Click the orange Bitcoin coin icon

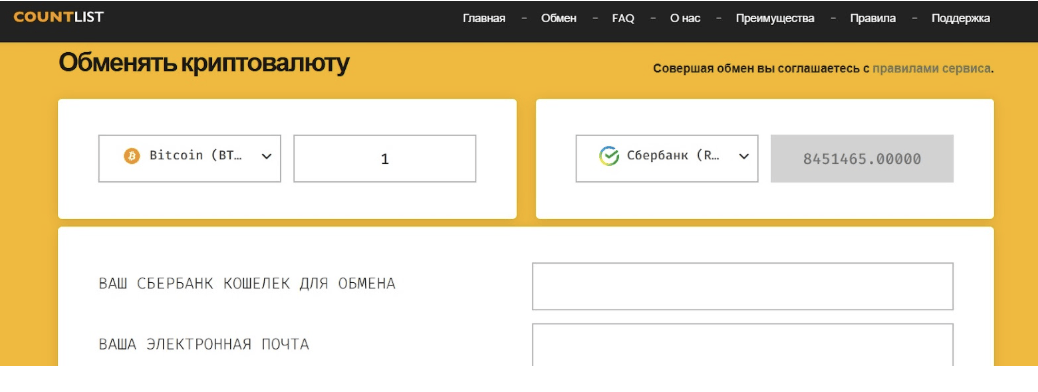(x=132, y=156)
